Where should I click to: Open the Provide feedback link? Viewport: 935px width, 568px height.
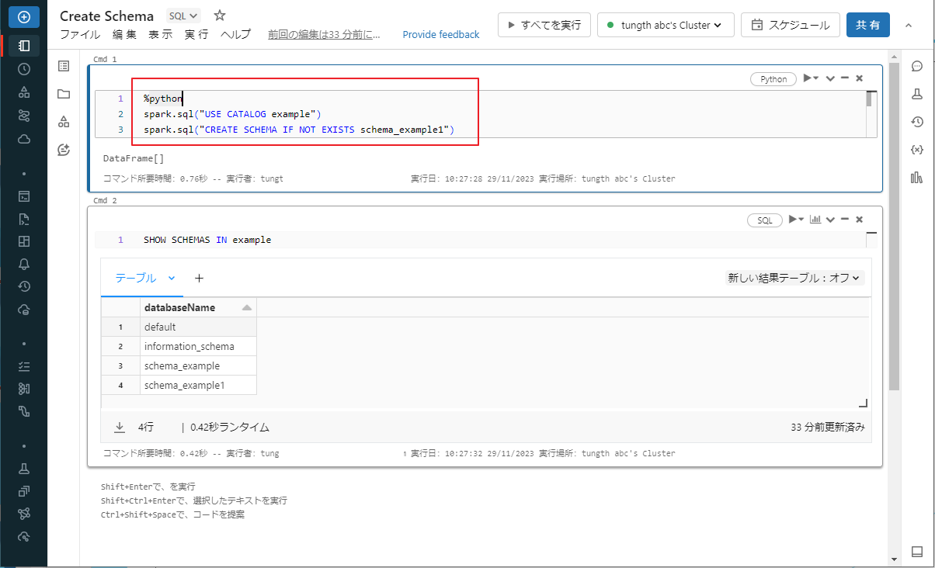(441, 35)
